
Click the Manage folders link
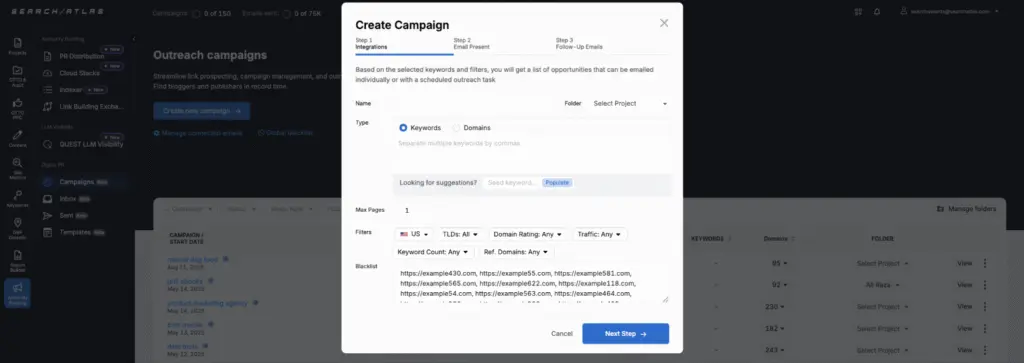[x=967, y=209]
